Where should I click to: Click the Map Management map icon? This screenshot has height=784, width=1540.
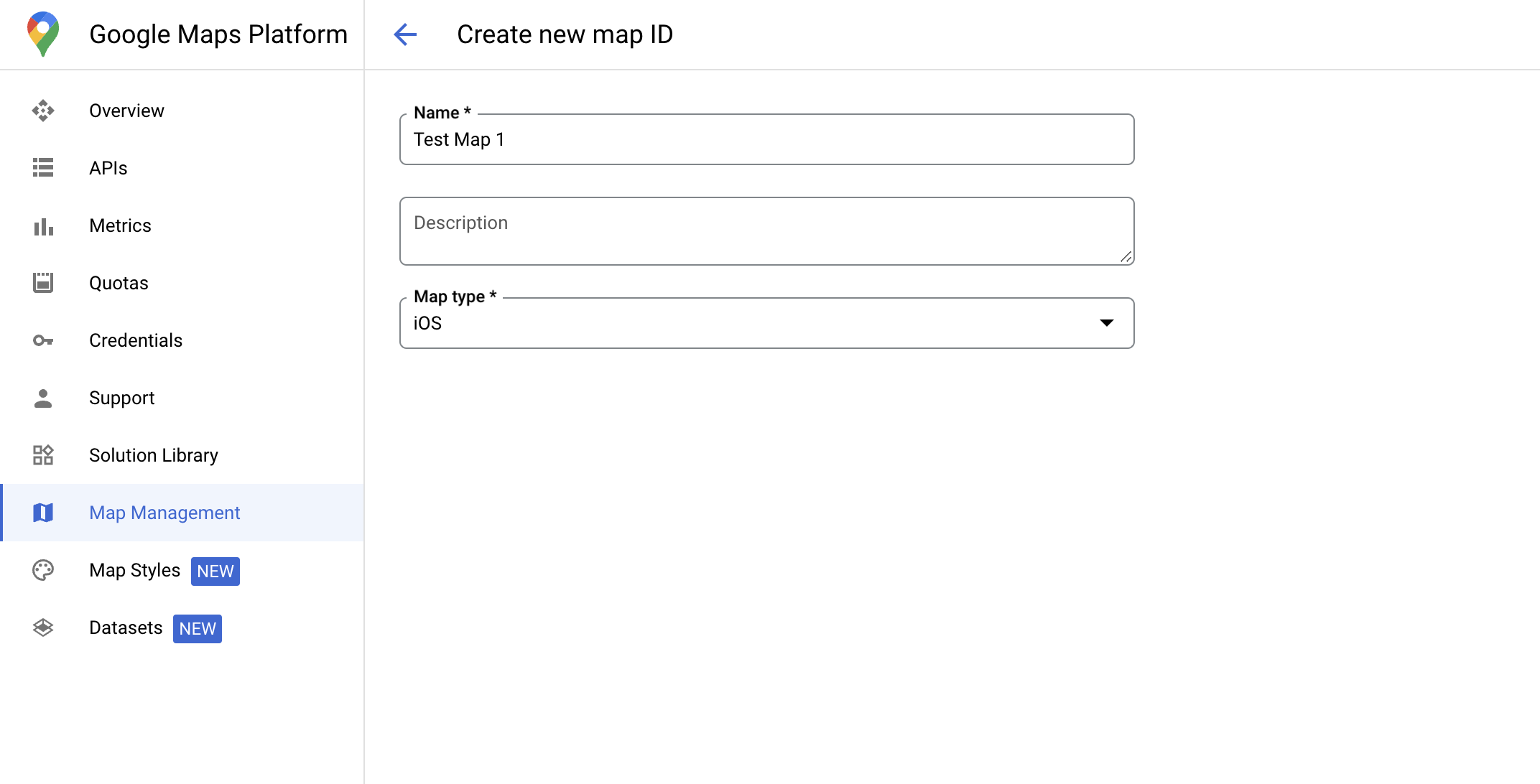tap(44, 513)
